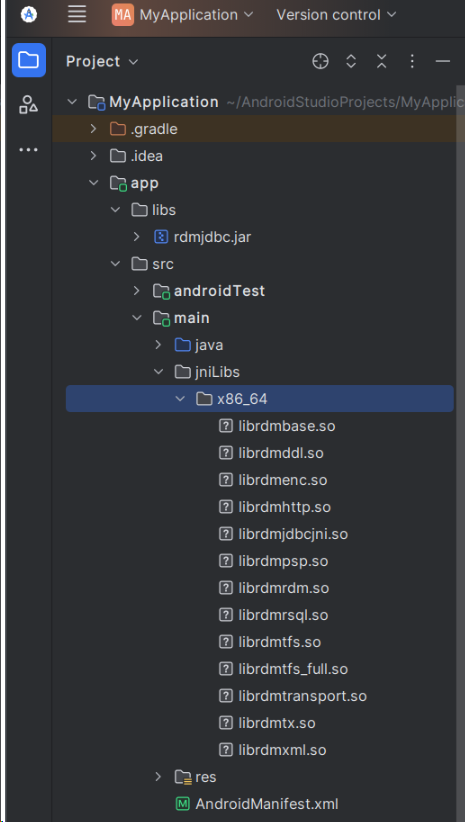Hide the Project panel using minimize dash

443,61
